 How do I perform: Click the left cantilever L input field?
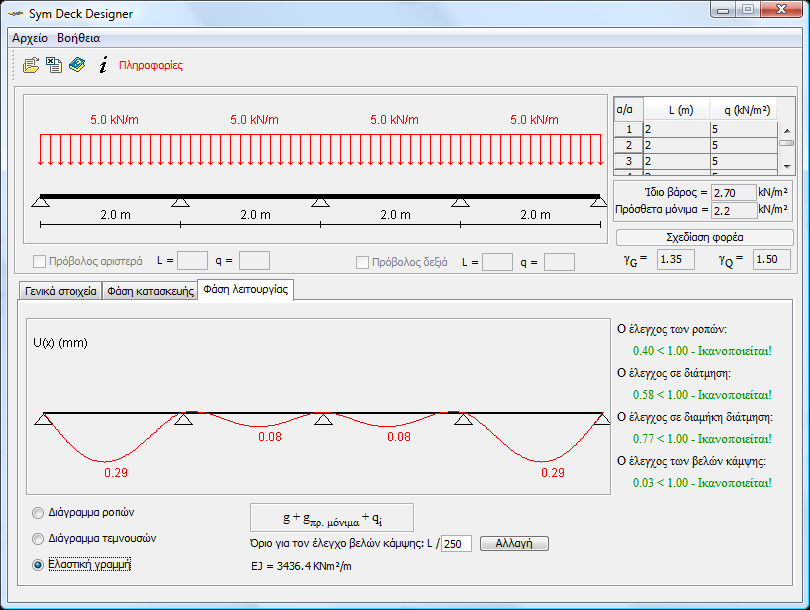192,261
